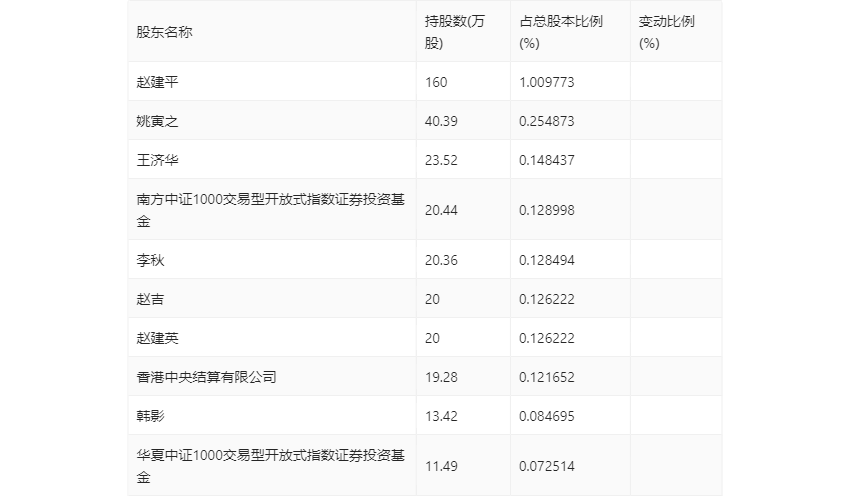Click holdings value 20.36
Image resolution: width=850 pixels, height=496 pixels.
click(441, 260)
